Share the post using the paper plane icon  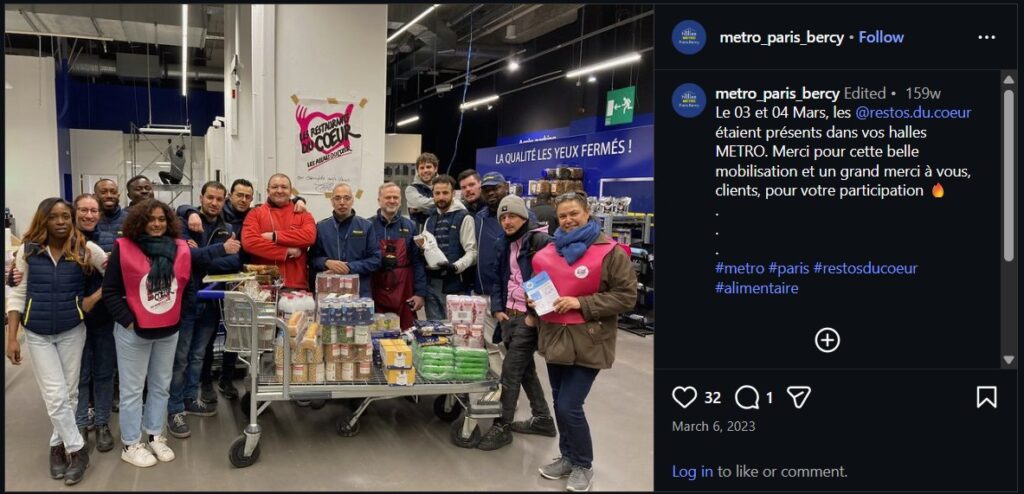[798, 397]
